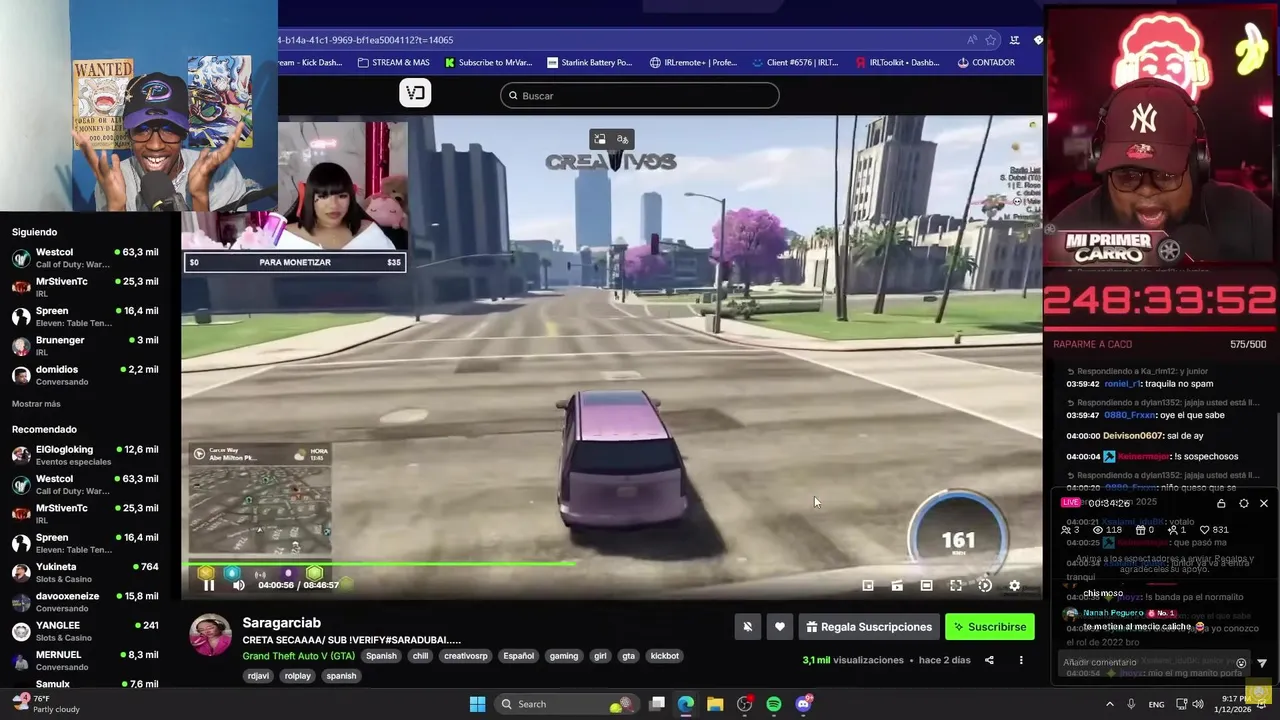Bookmark this page with the star icon

(991, 40)
